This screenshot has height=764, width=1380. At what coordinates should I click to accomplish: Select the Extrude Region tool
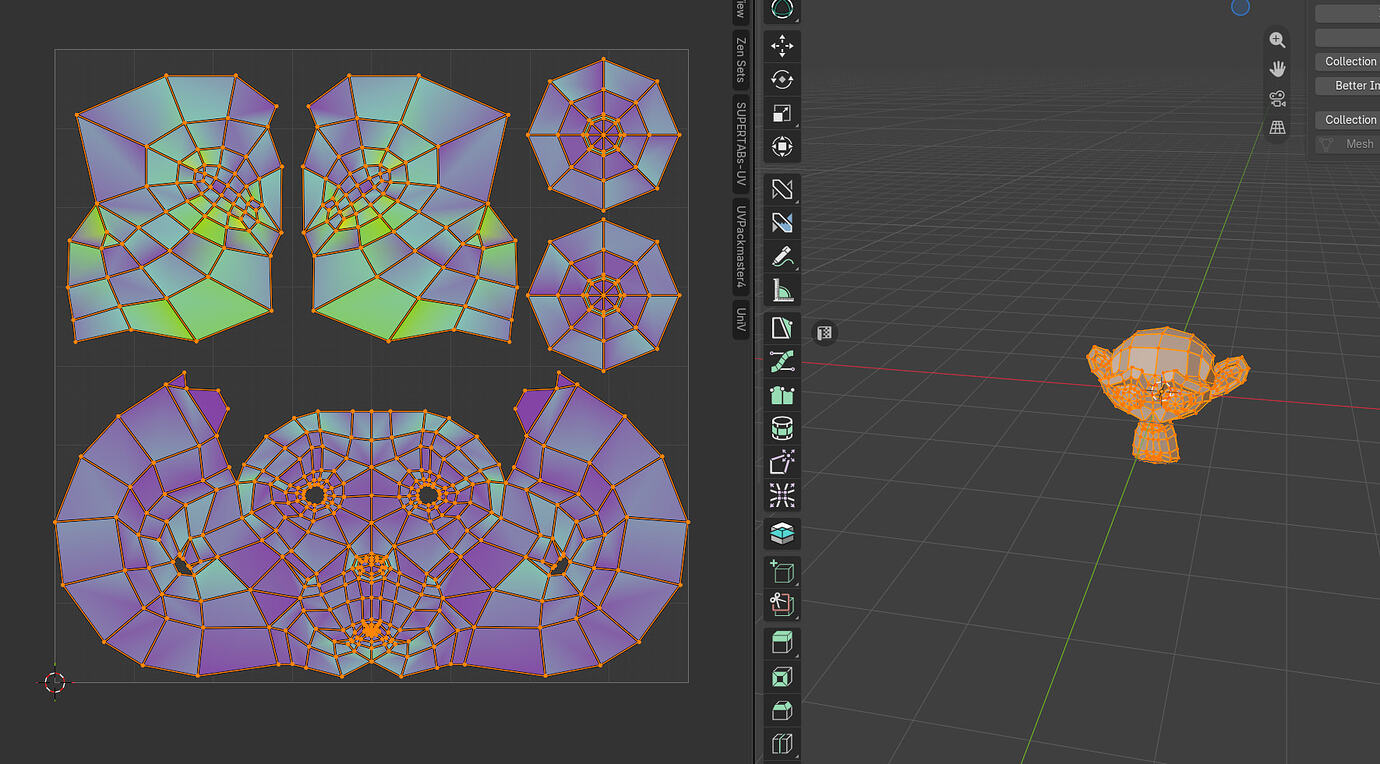[x=782, y=642]
